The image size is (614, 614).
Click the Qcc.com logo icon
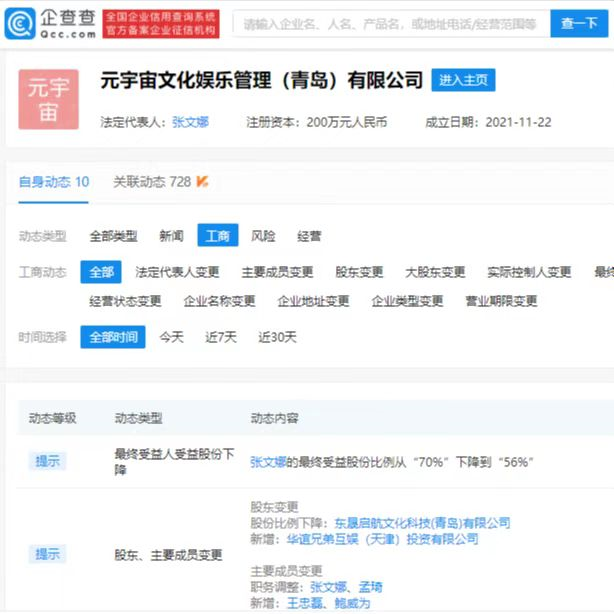click(x=20, y=23)
